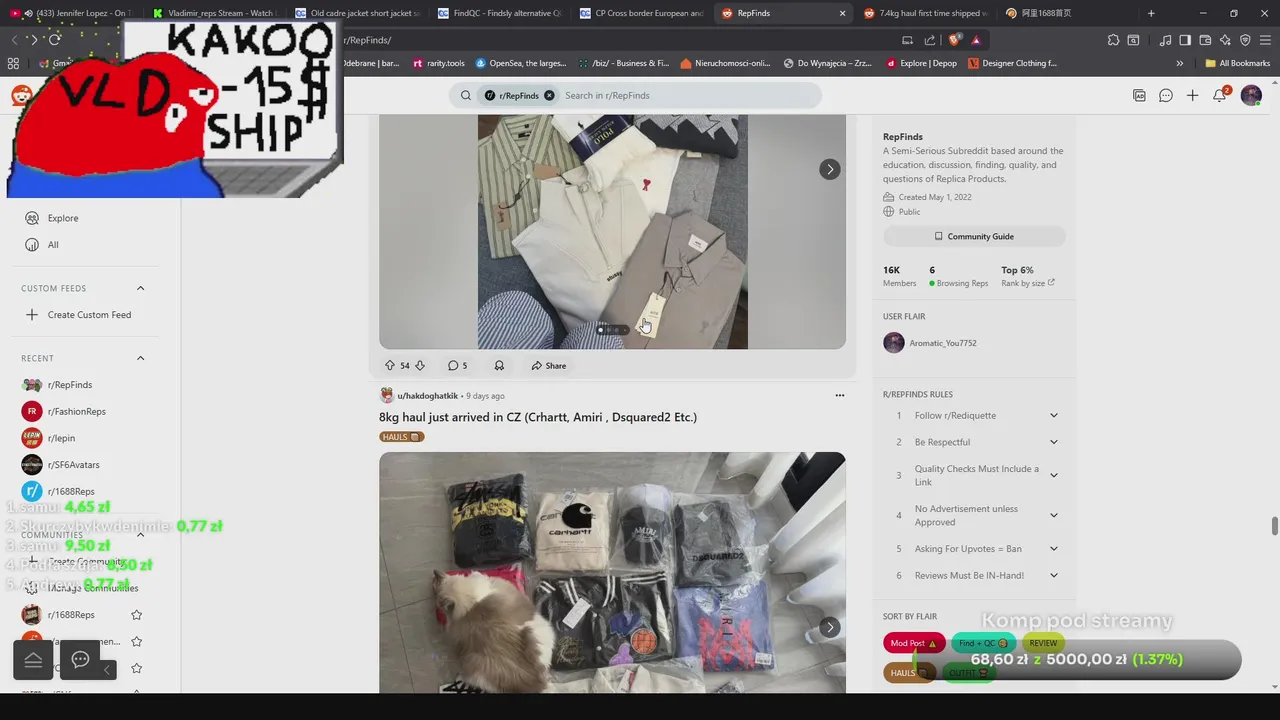Reload the page
The width and height of the screenshot is (1280, 720).
pyautogui.click(x=54, y=40)
